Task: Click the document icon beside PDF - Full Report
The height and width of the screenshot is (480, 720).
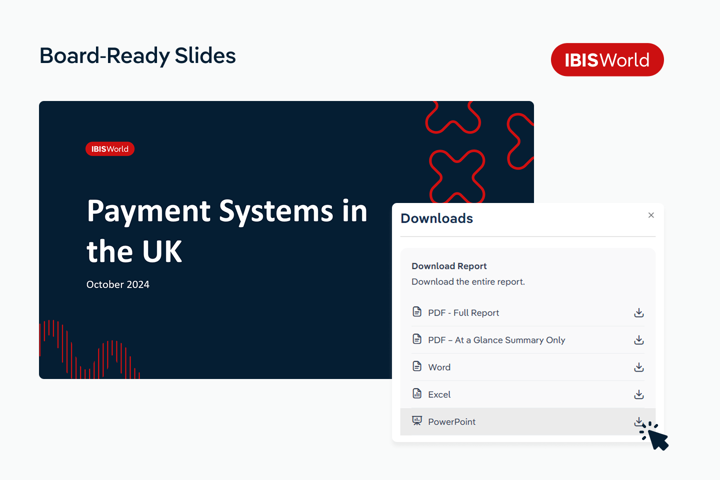Action: point(417,312)
